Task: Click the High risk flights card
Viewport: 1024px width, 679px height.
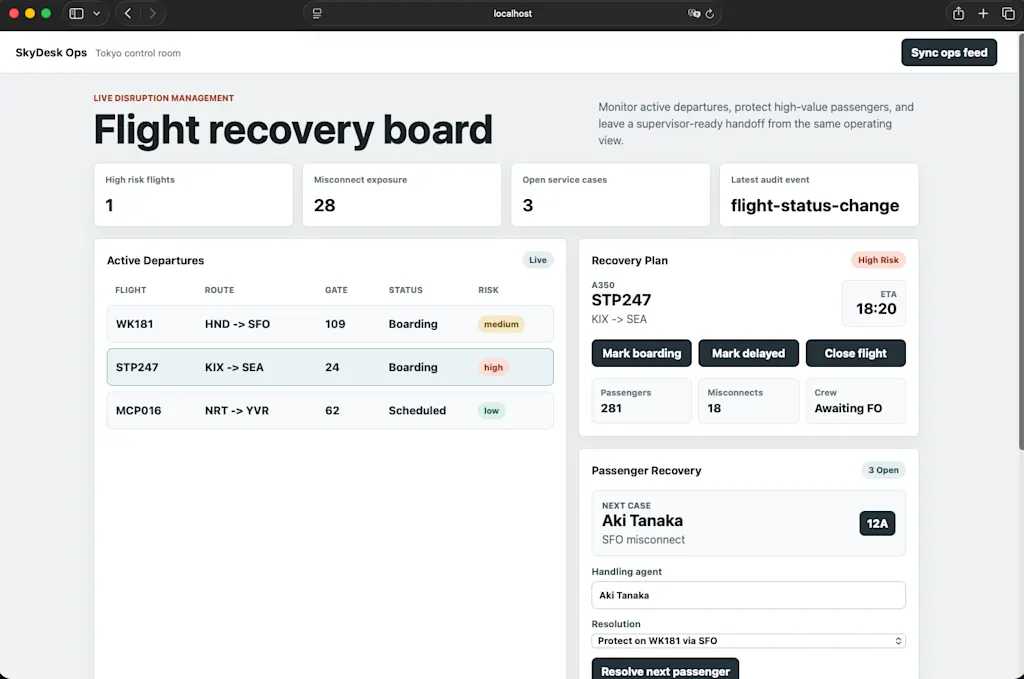Action: point(193,195)
